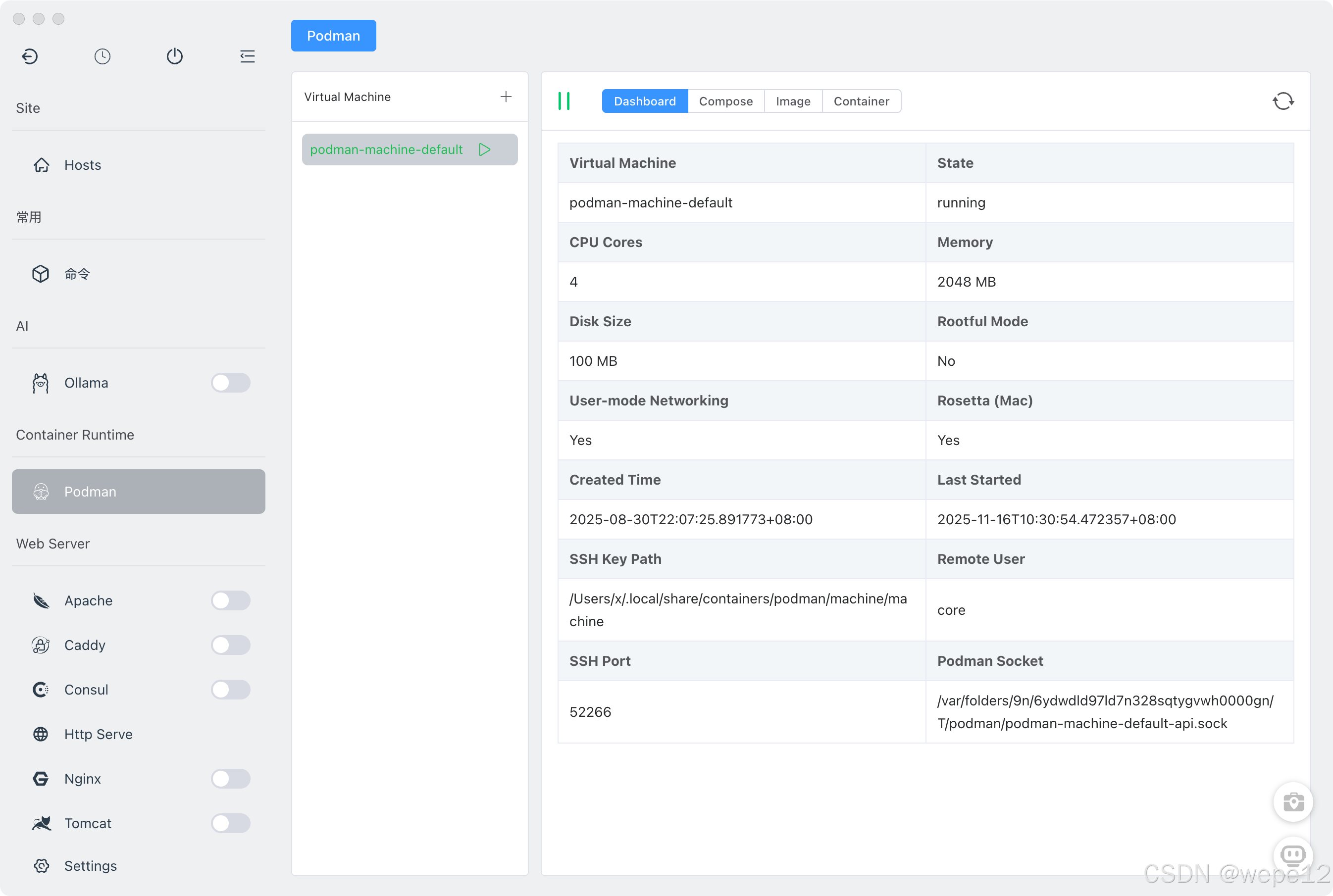Viewport: 1333px width, 896px height.
Task: Pause the running machine with green bars
Action: pyautogui.click(x=564, y=101)
